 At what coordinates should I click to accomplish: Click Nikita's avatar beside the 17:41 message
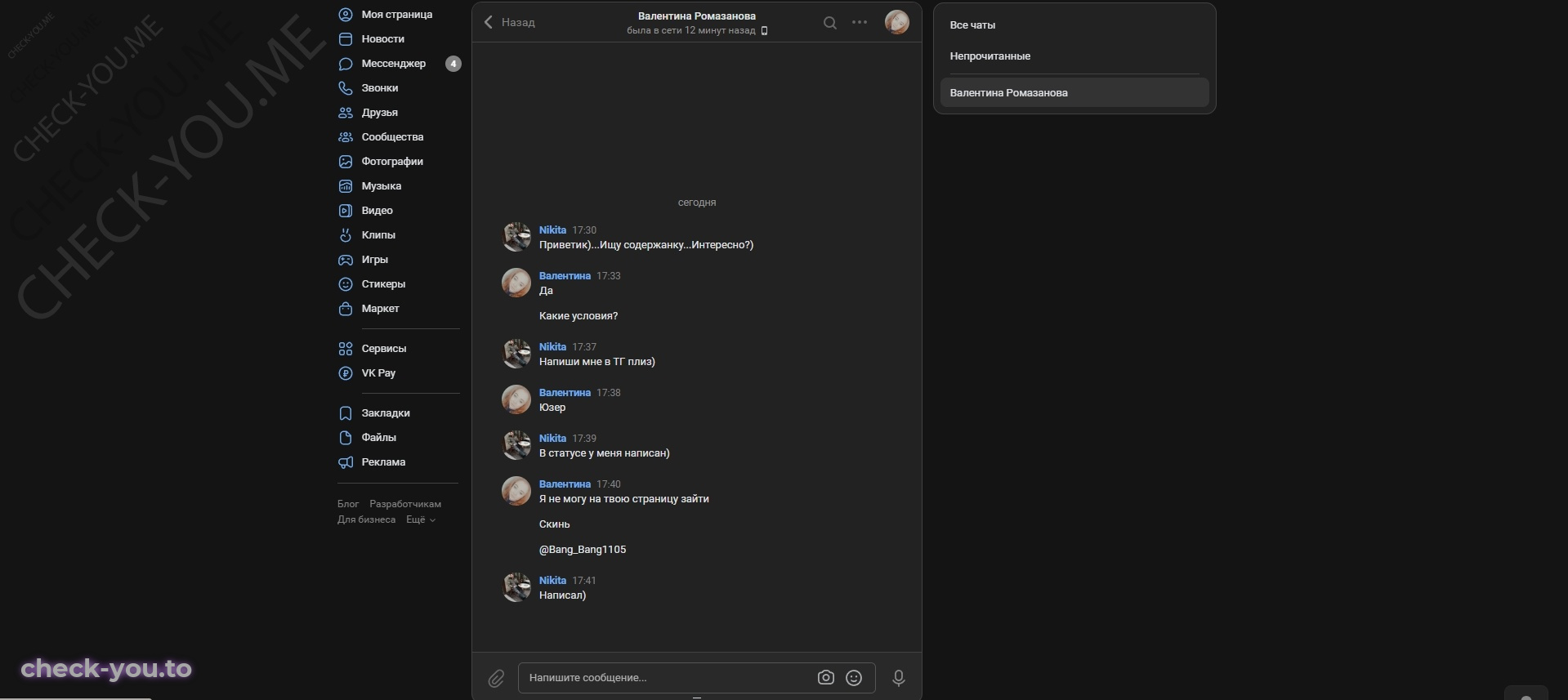click(516, 587)
